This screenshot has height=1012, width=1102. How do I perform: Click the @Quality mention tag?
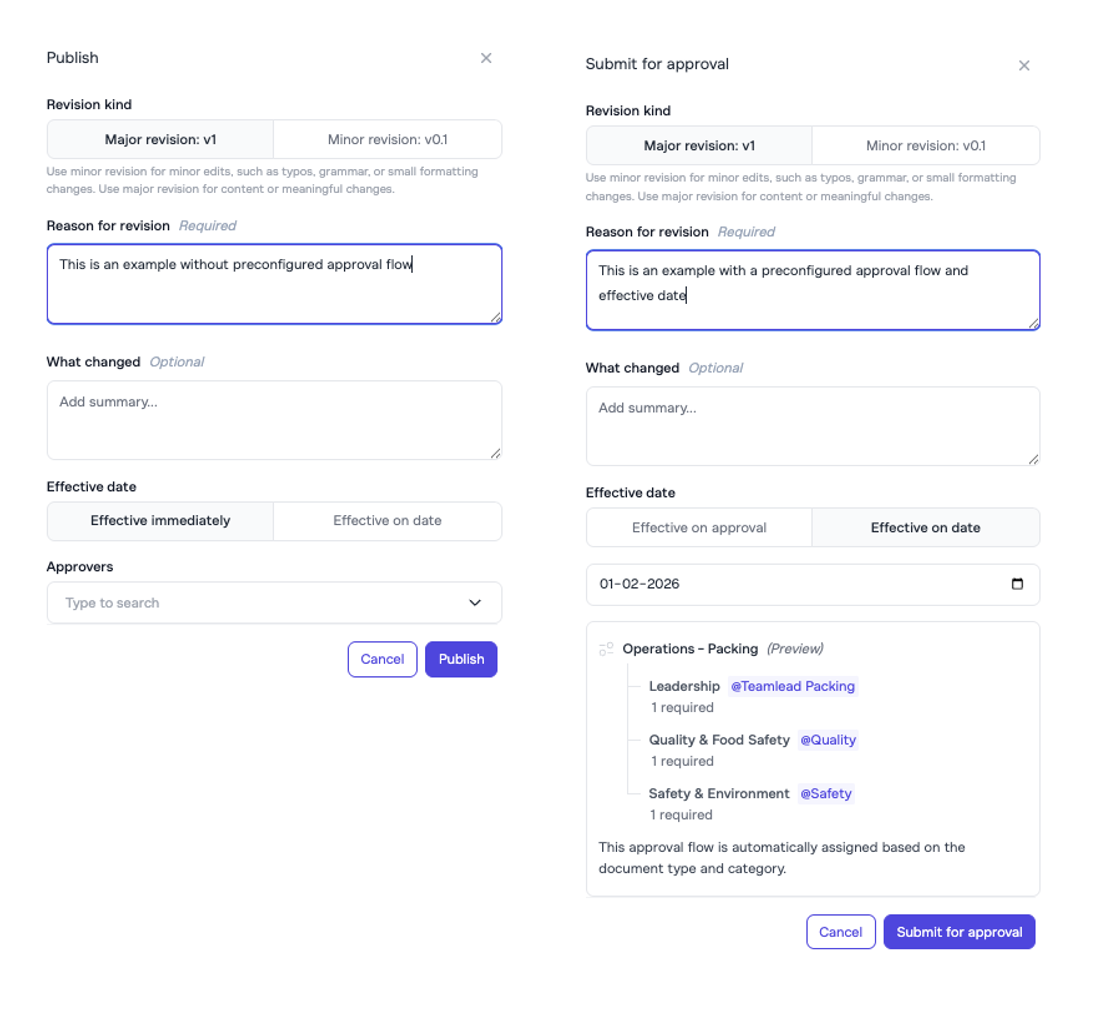pyautogui.click(x=828, y=740)
